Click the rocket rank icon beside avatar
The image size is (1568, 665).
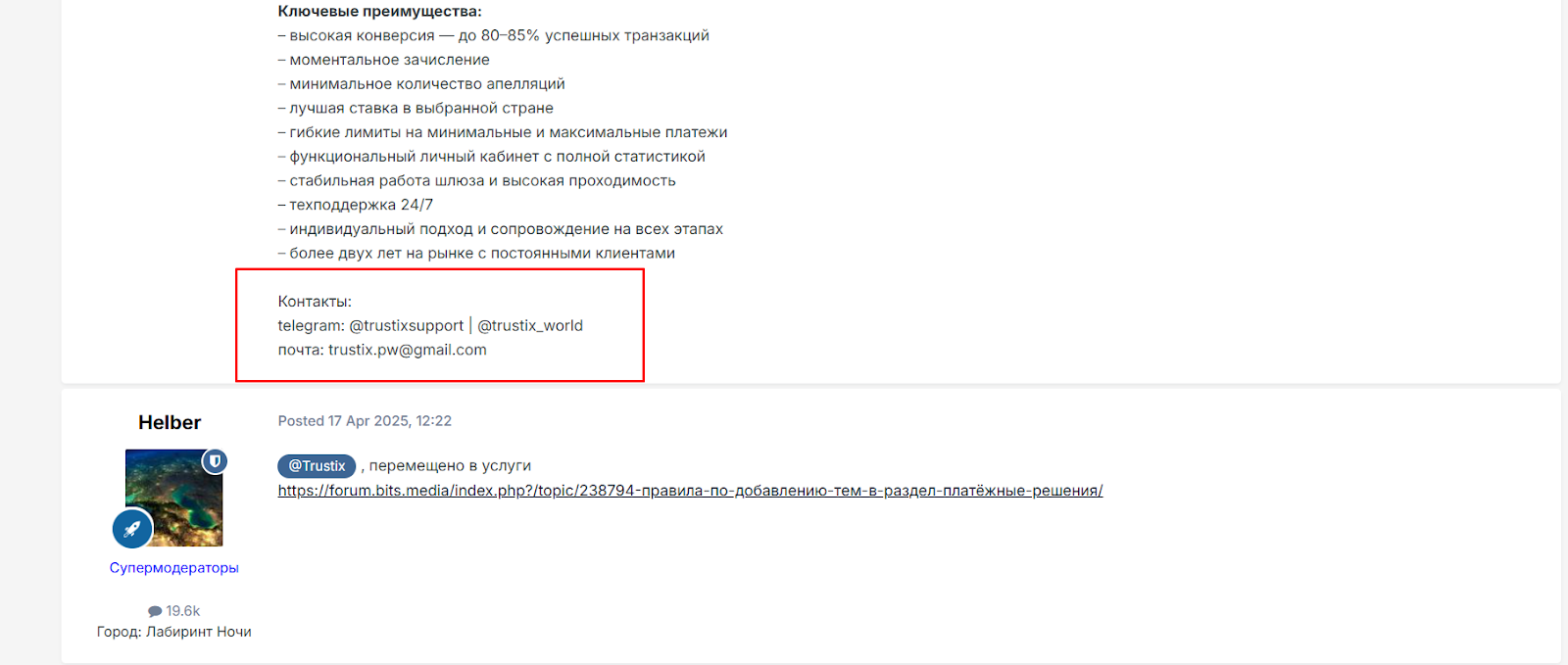132,530
